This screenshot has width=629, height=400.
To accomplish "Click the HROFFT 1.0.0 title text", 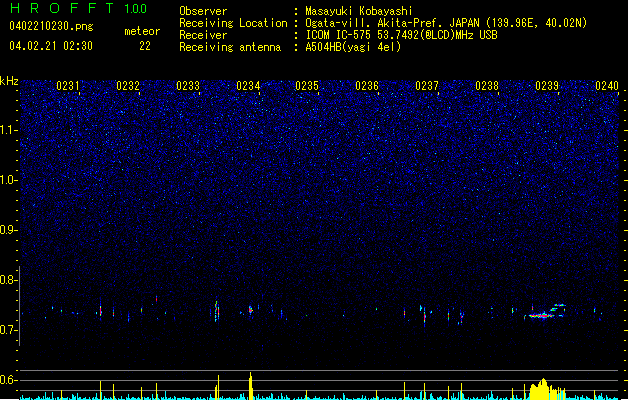I will click(x=79, y=8).
